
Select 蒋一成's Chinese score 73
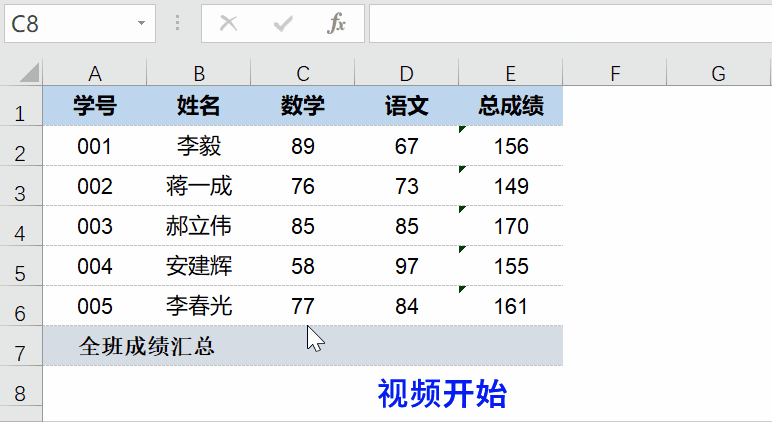[x=407, y=186]
